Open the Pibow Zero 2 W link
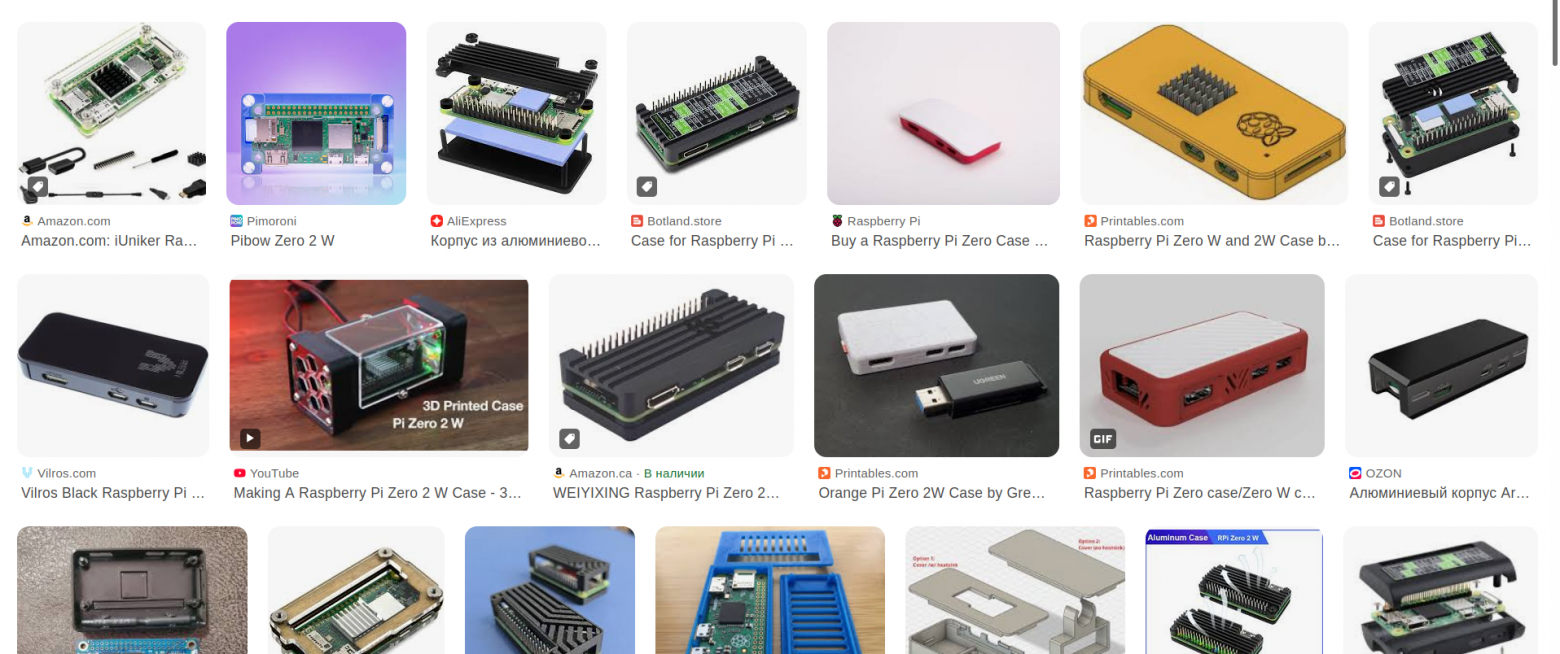The height and width of the screenshot is (654, 1560). click(x=282, y=241)
